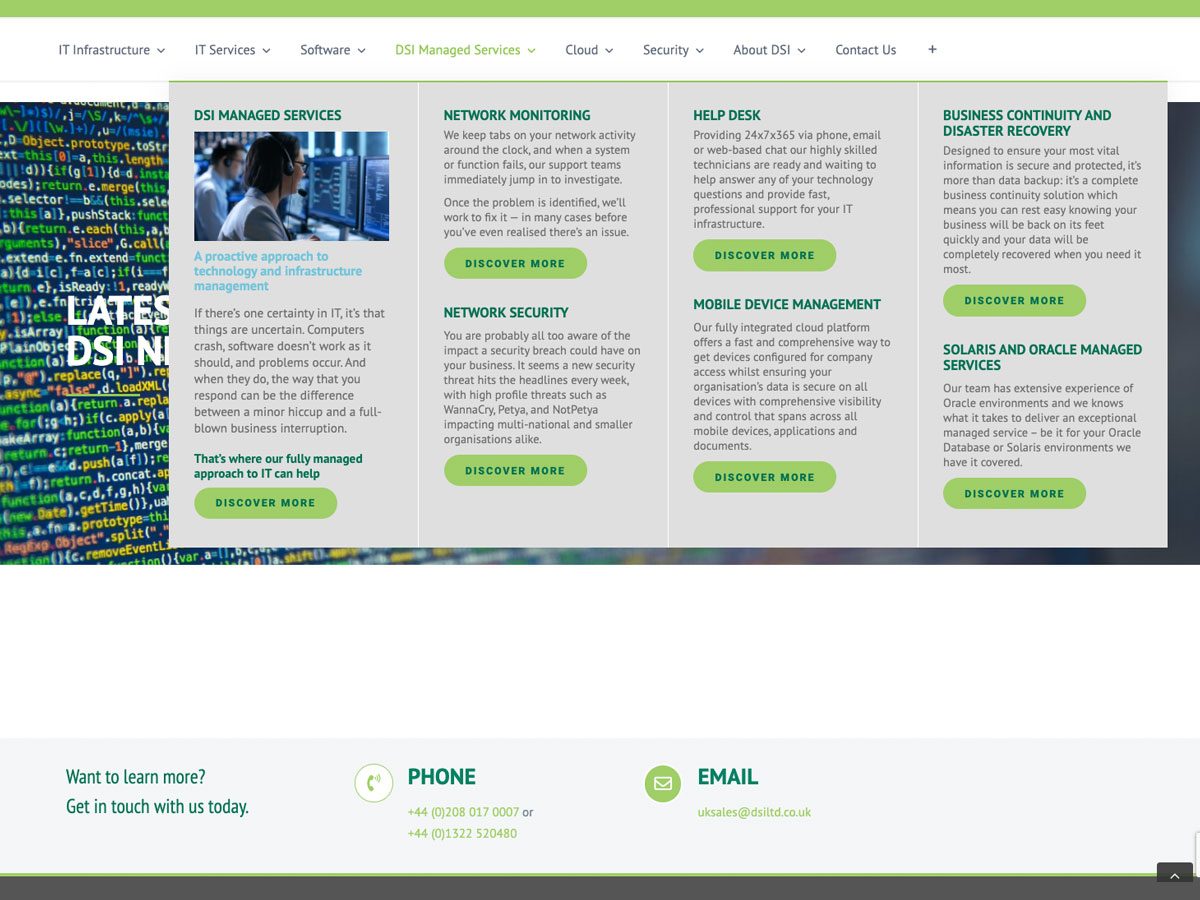Click the phone handset icon

point(374,783)
